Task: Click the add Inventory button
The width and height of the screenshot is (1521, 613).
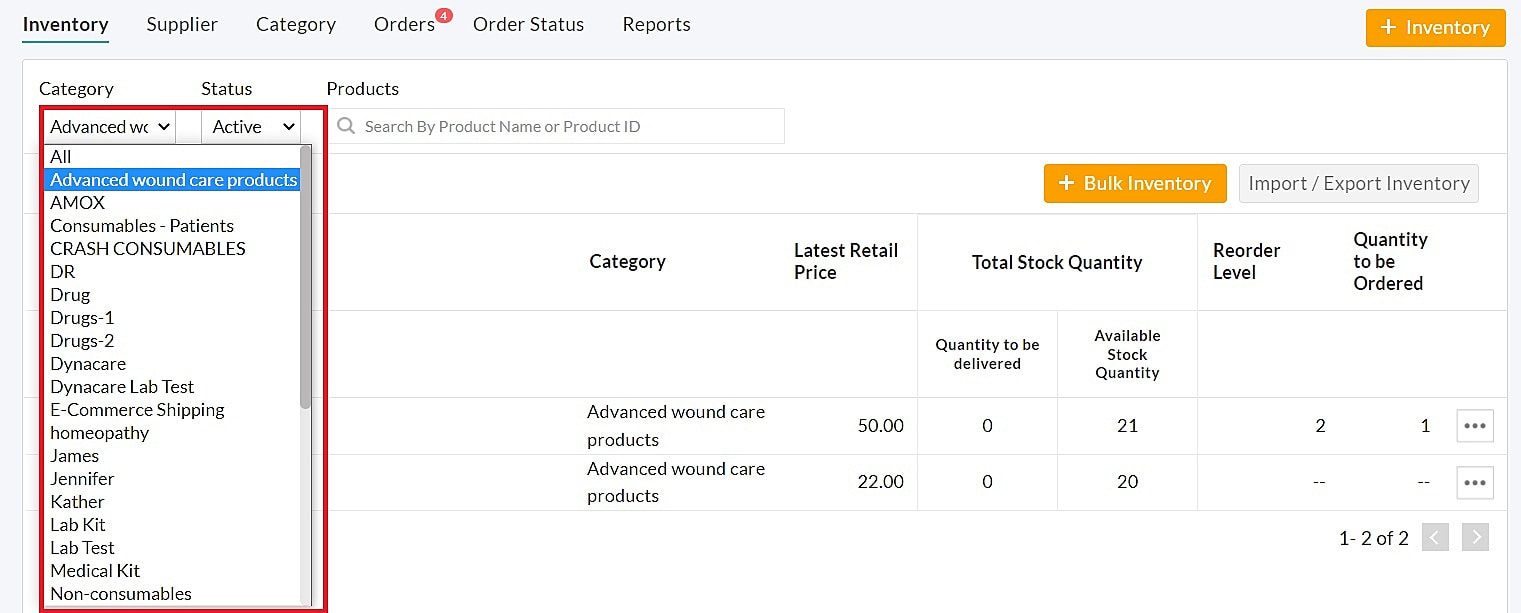Action: tap(1434, 27)
